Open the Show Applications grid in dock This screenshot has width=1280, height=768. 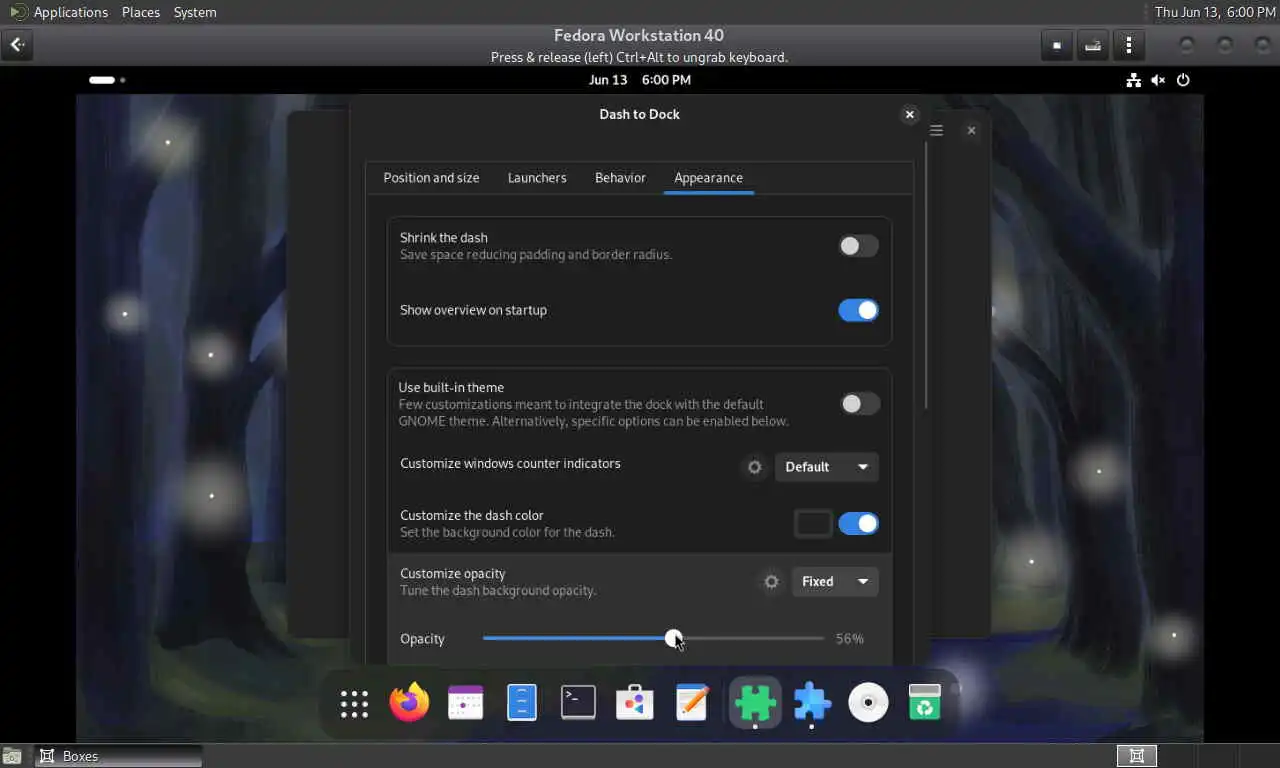(354, 704)
